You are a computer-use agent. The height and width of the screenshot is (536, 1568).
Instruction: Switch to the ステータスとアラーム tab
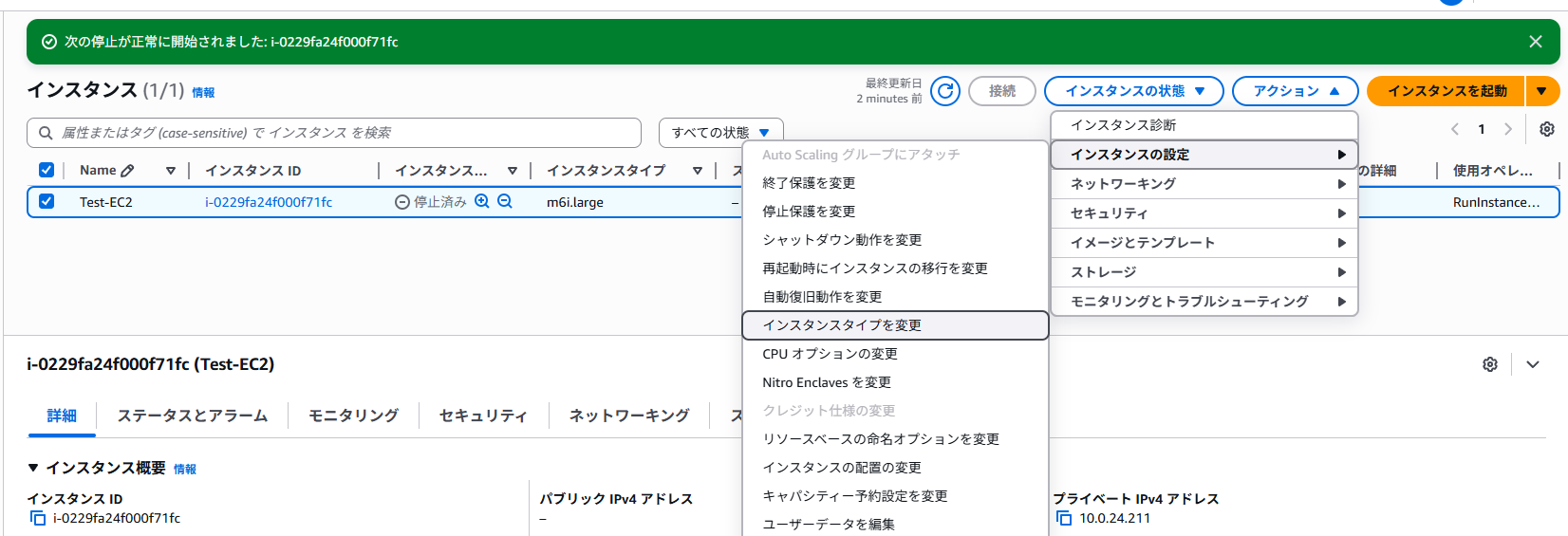point(193,416)
